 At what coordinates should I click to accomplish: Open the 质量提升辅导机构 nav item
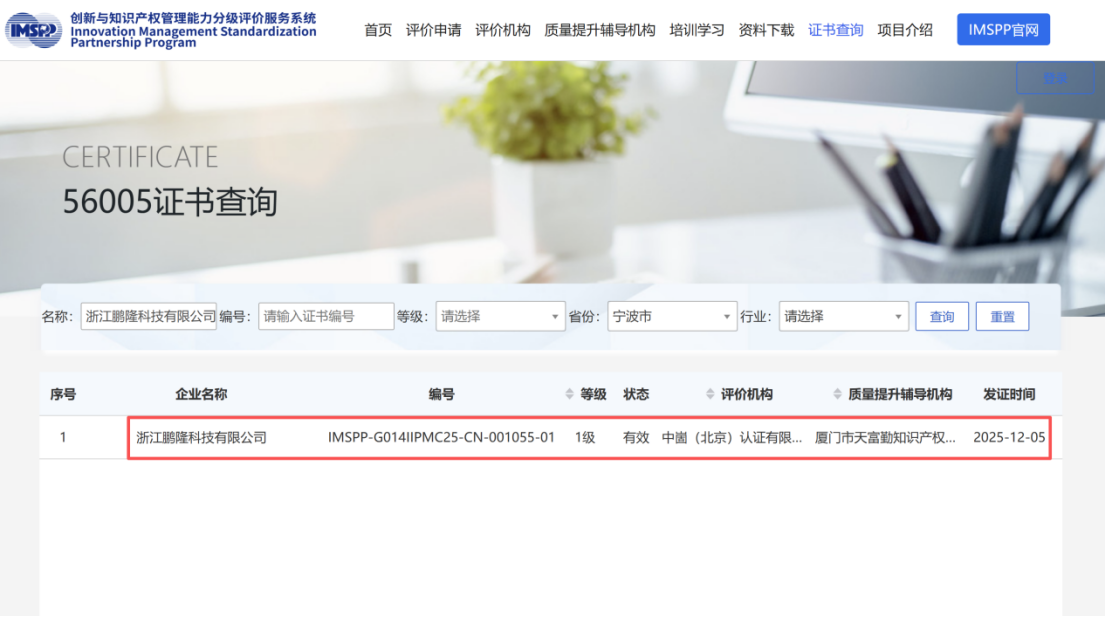tap(599, 30)
